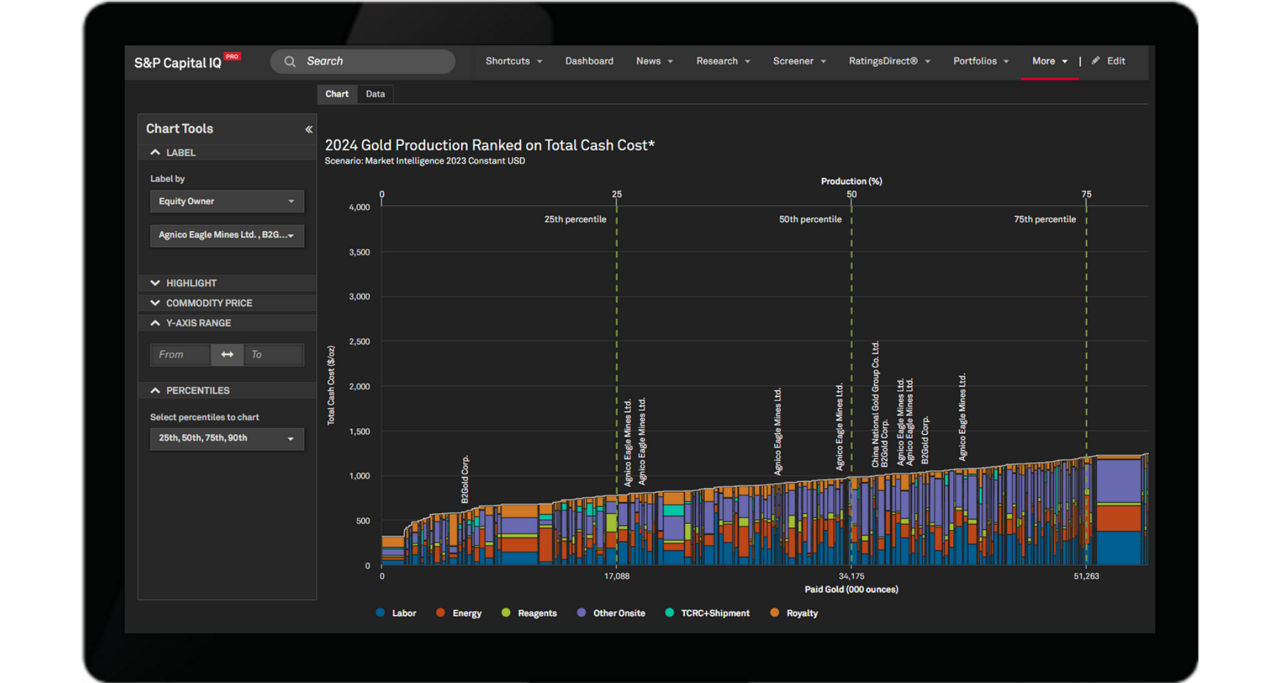Click the 75th percentile label

click(1045, 219)
